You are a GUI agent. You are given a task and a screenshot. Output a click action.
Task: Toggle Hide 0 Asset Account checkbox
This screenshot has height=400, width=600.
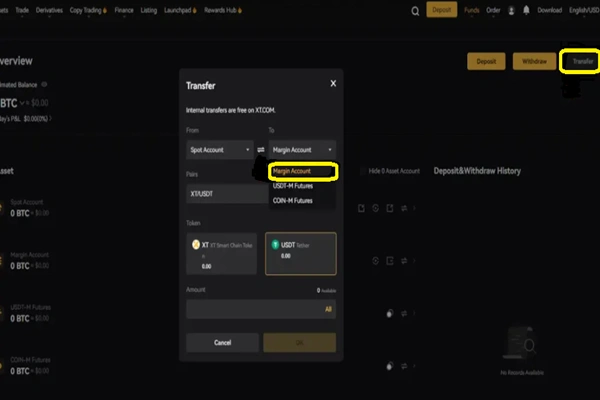tap(362, 171)
